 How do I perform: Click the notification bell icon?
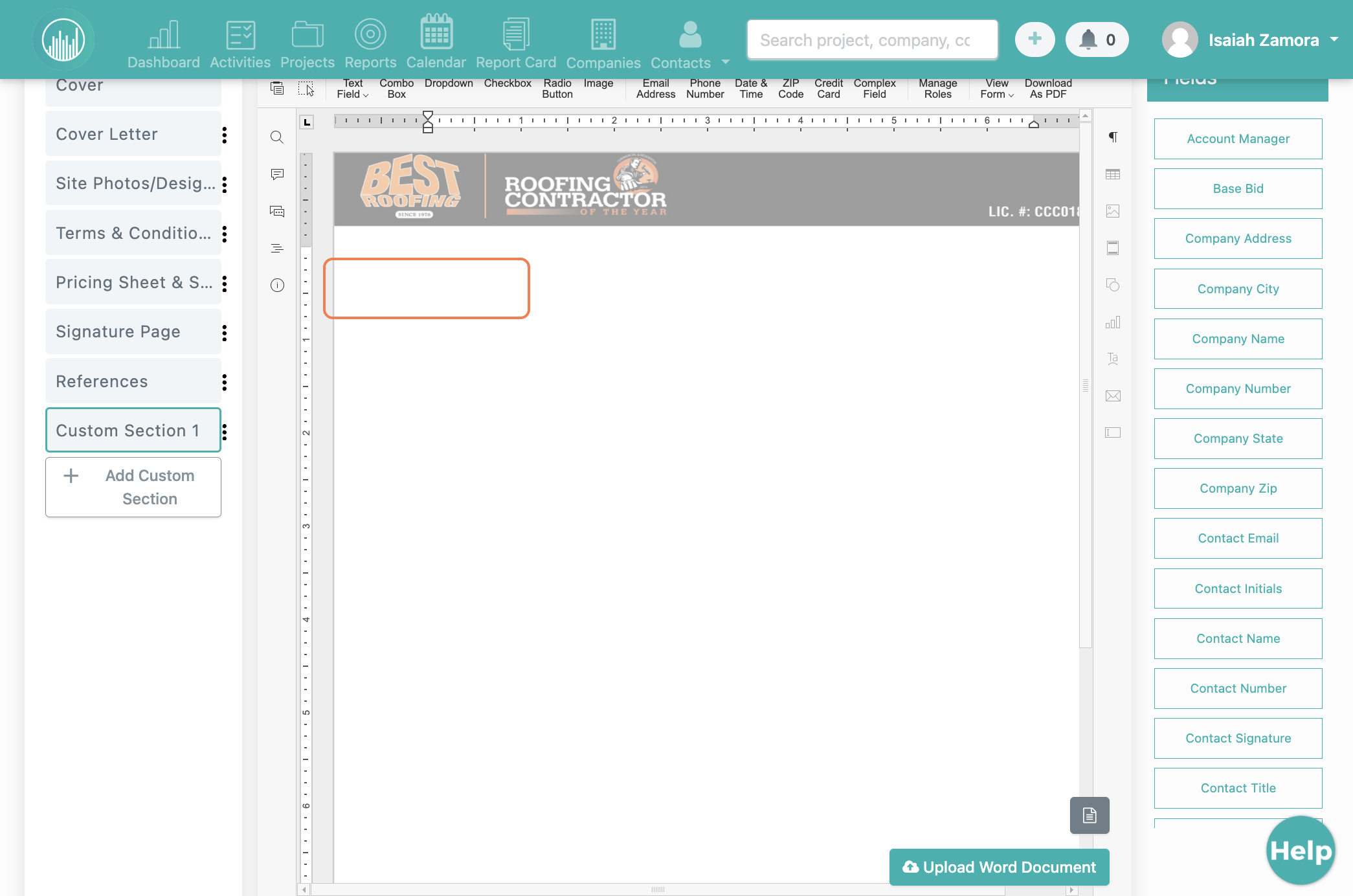(1088, 39)
